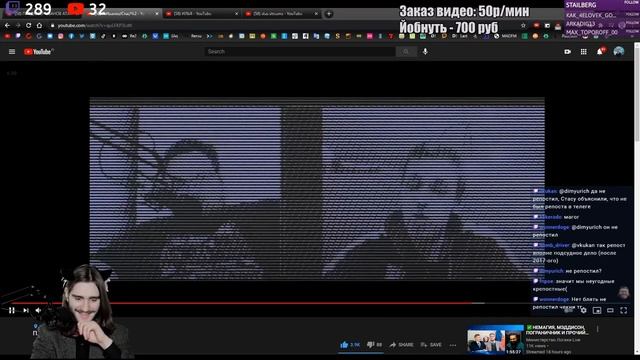The height and width of the screenshot is (360, 640).
Task: Mute the video volume speaker
Action: pos(38,311)
